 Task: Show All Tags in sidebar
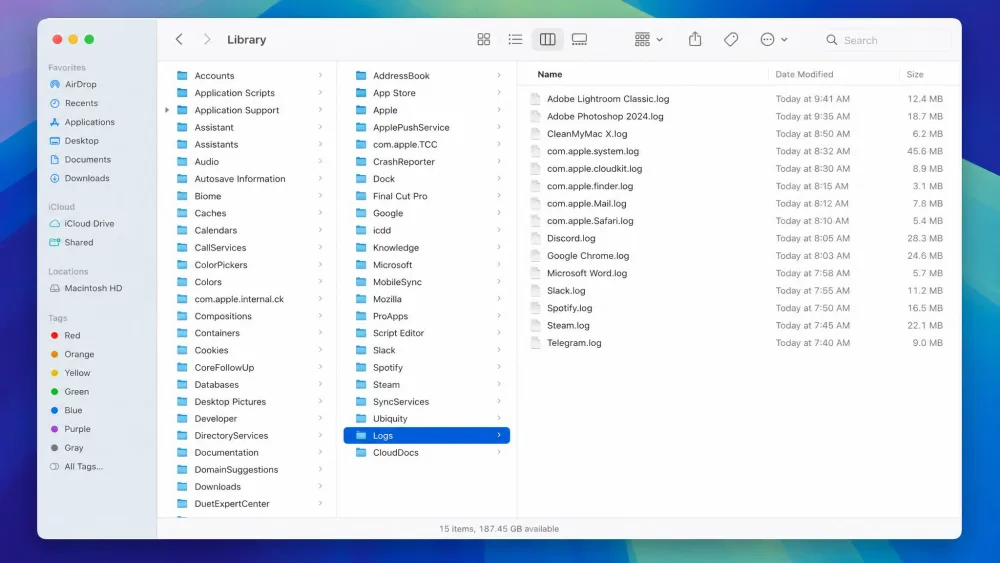click(83, 467)
